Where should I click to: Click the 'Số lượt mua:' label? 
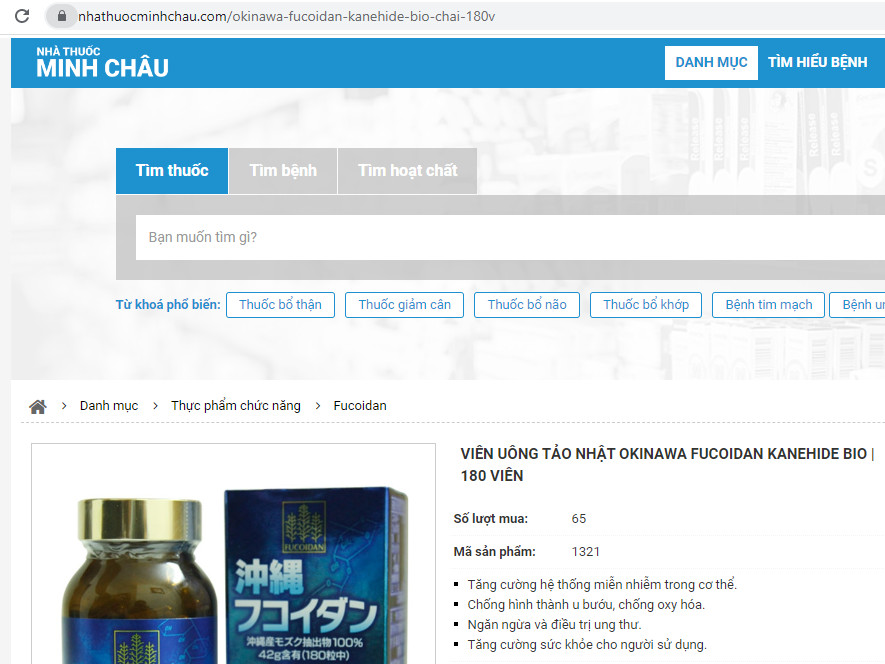[x=490, y=519]
